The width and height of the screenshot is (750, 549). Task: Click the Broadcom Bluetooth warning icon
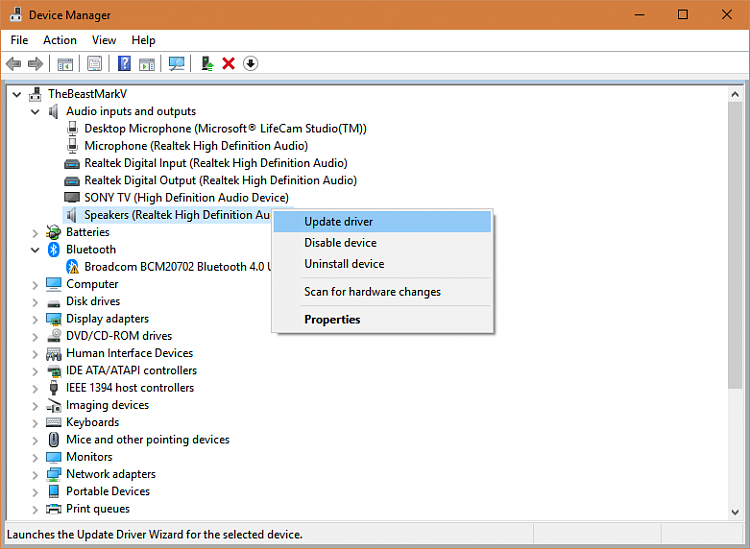[x=72, y=267]
